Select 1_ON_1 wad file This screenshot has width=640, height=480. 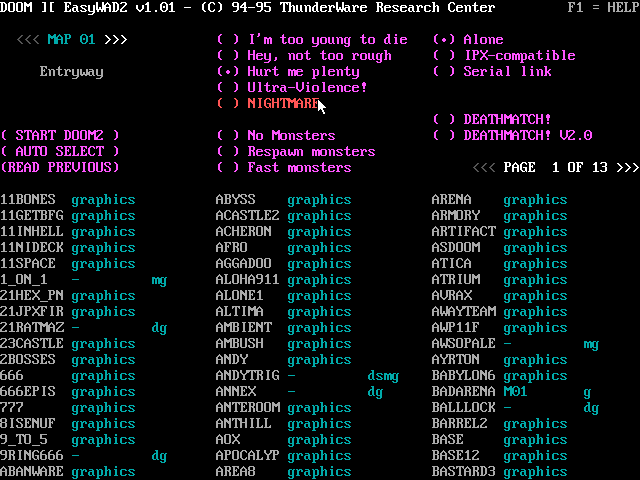click(24, 279)
